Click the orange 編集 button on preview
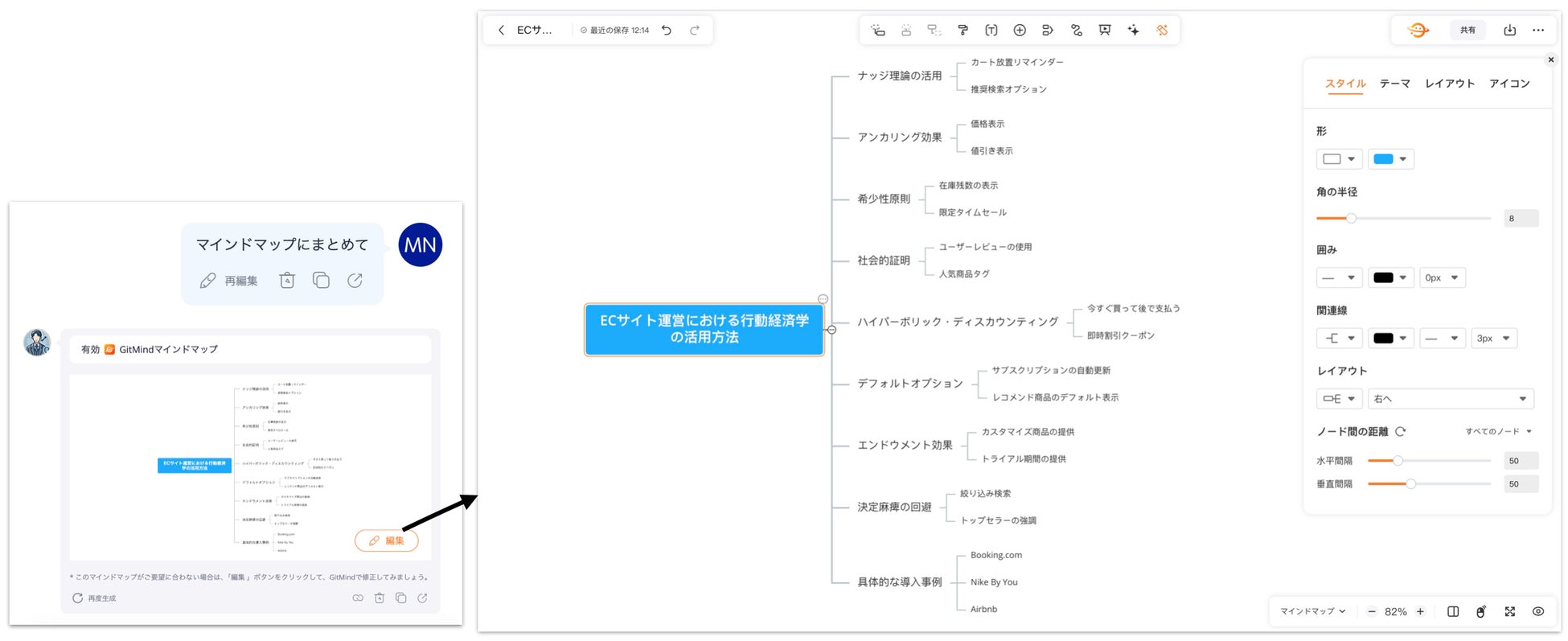Screen dimensions: 1568x641 coord(387,541)
